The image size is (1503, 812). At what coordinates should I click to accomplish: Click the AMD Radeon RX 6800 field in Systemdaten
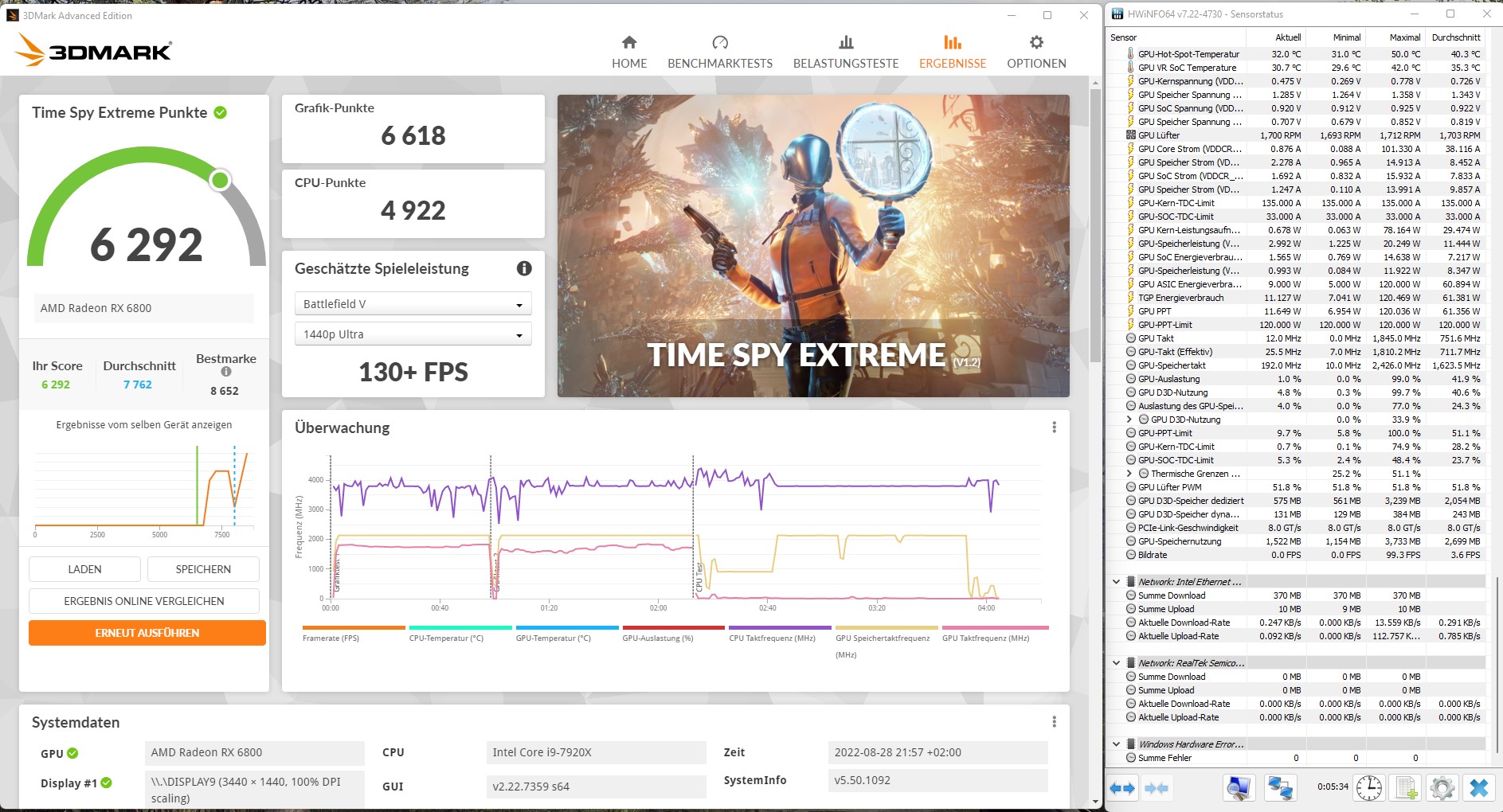click(255, 752)
